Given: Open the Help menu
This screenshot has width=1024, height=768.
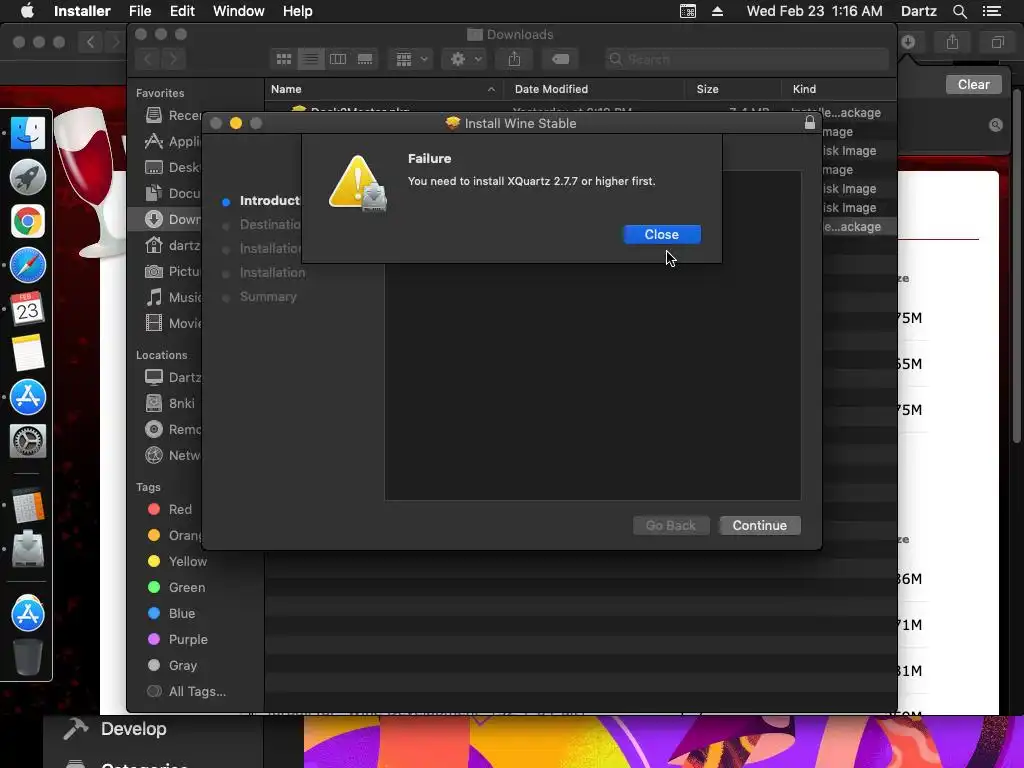Looking at the screenshot, I should (x=297, y=11).
